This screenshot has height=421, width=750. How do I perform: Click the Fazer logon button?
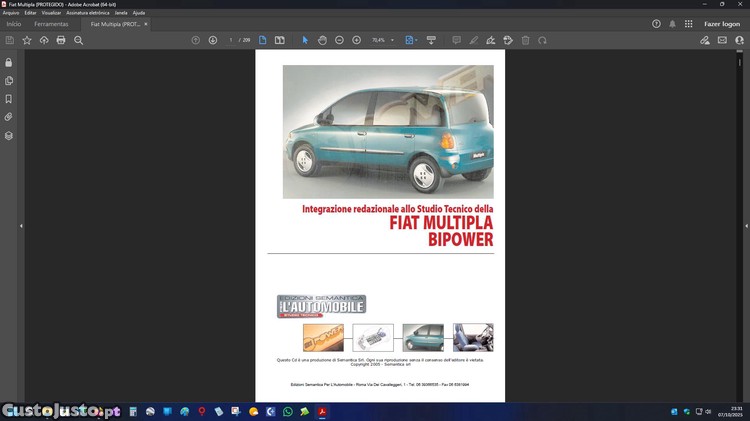pyautogui.click(x=721, y=24)
